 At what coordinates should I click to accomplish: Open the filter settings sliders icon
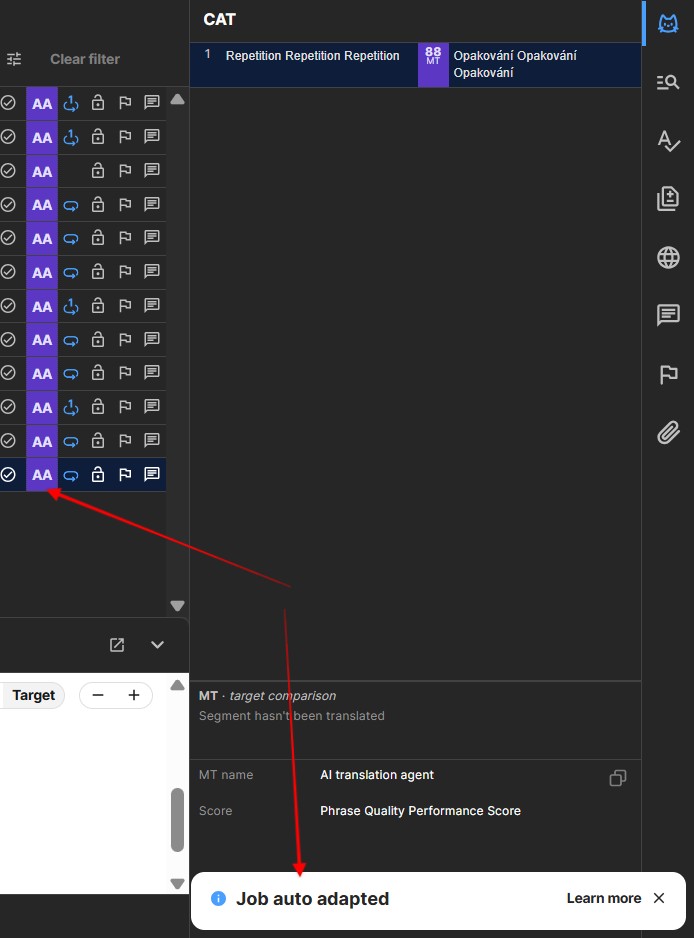pos(14,59)
